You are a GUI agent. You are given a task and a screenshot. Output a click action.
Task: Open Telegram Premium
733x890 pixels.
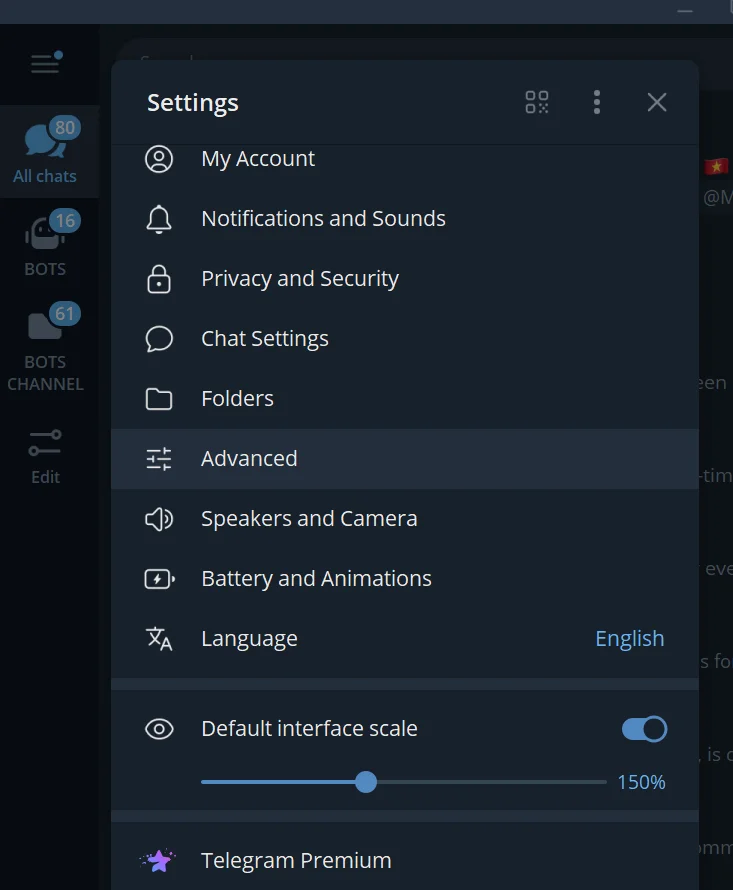coord(405,861)
